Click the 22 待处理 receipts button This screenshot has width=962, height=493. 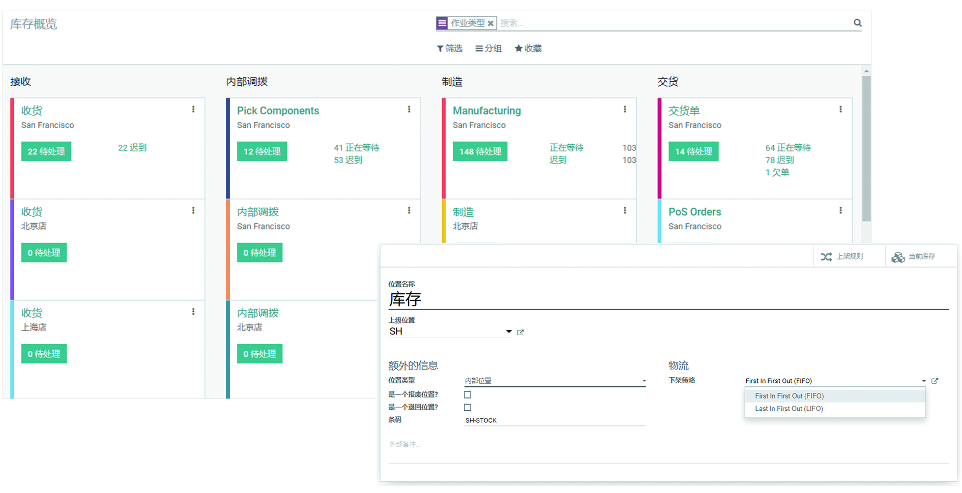coord(46,152)
